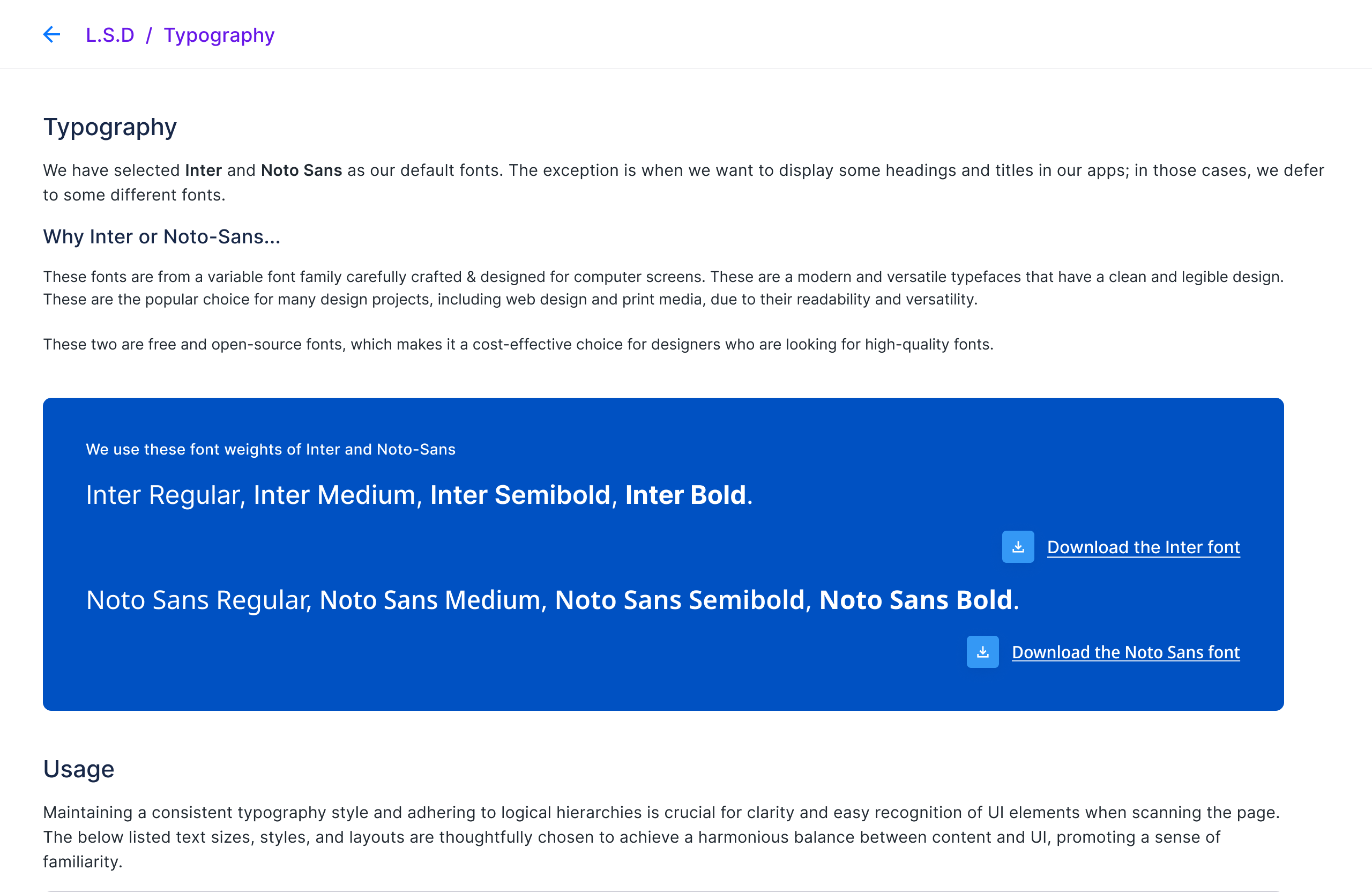This screenshot has height=892, width=1372.
Task: Click the Why Inter or Noto-Sans subheading
Action: [161, 236]
